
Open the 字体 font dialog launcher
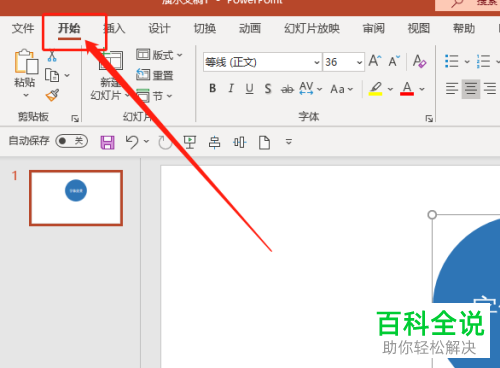pos(429,118)
